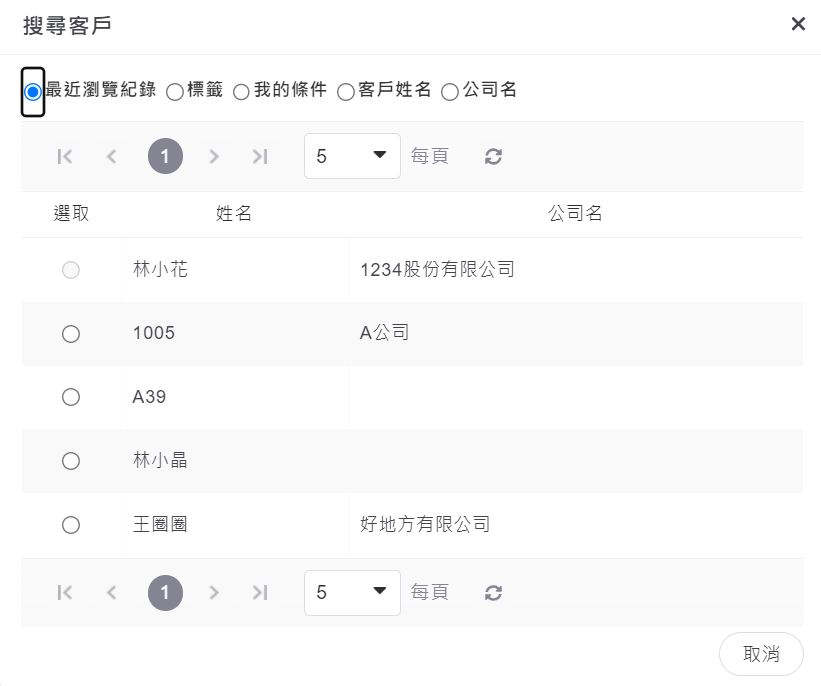Click the top last-page pagination icon
The image size is (821, 686).
click(260, 156)
